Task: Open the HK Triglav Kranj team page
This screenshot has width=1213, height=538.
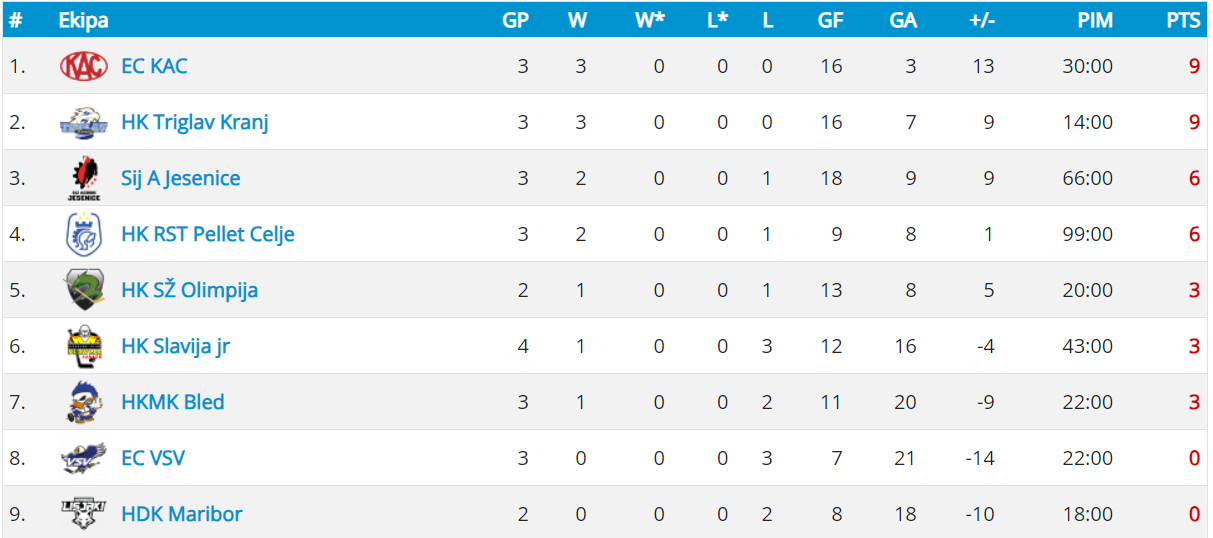Action: click(194, 122)
